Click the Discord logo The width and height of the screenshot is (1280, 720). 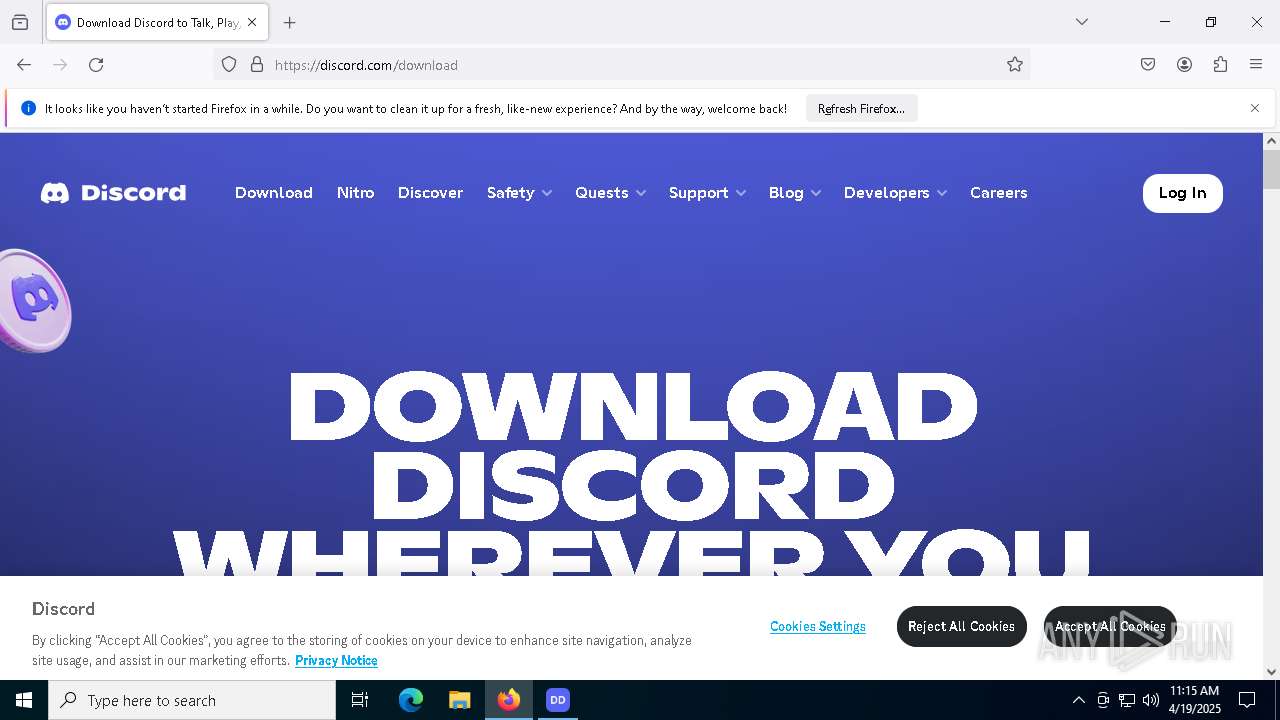coord(113,192)
